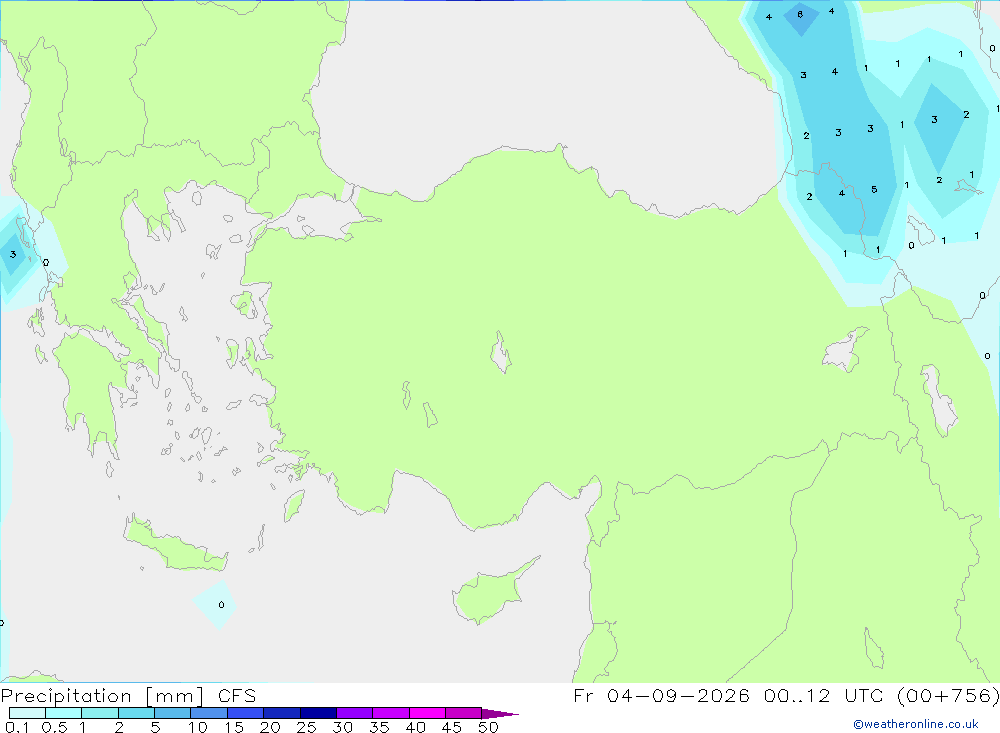Click the precipitation value '6' on the map
1000x733 pixels.
tap(800, 15)
